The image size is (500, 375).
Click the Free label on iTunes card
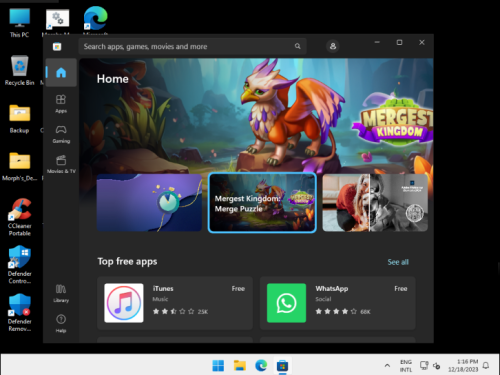(238, 288)
